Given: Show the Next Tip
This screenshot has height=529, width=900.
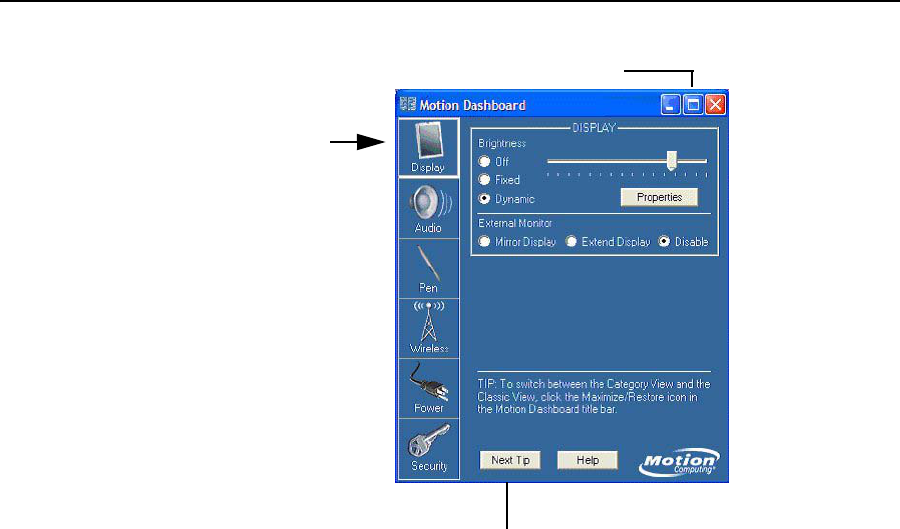Looking at the screenshot, I should [510, 460].
